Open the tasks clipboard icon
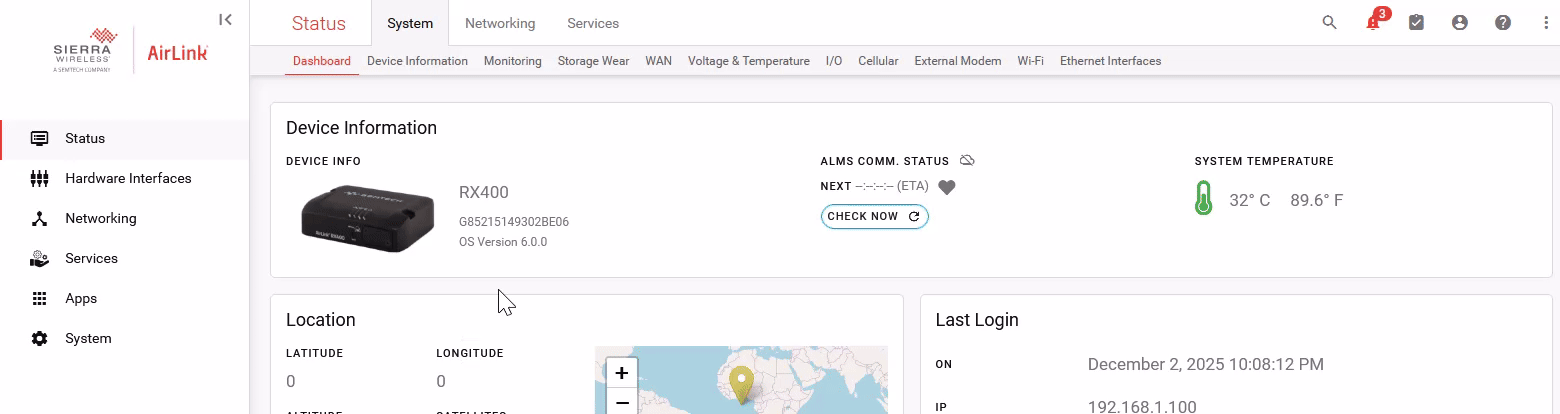Viewport: 1560px width, 414px height. [x=1416, y=23]
